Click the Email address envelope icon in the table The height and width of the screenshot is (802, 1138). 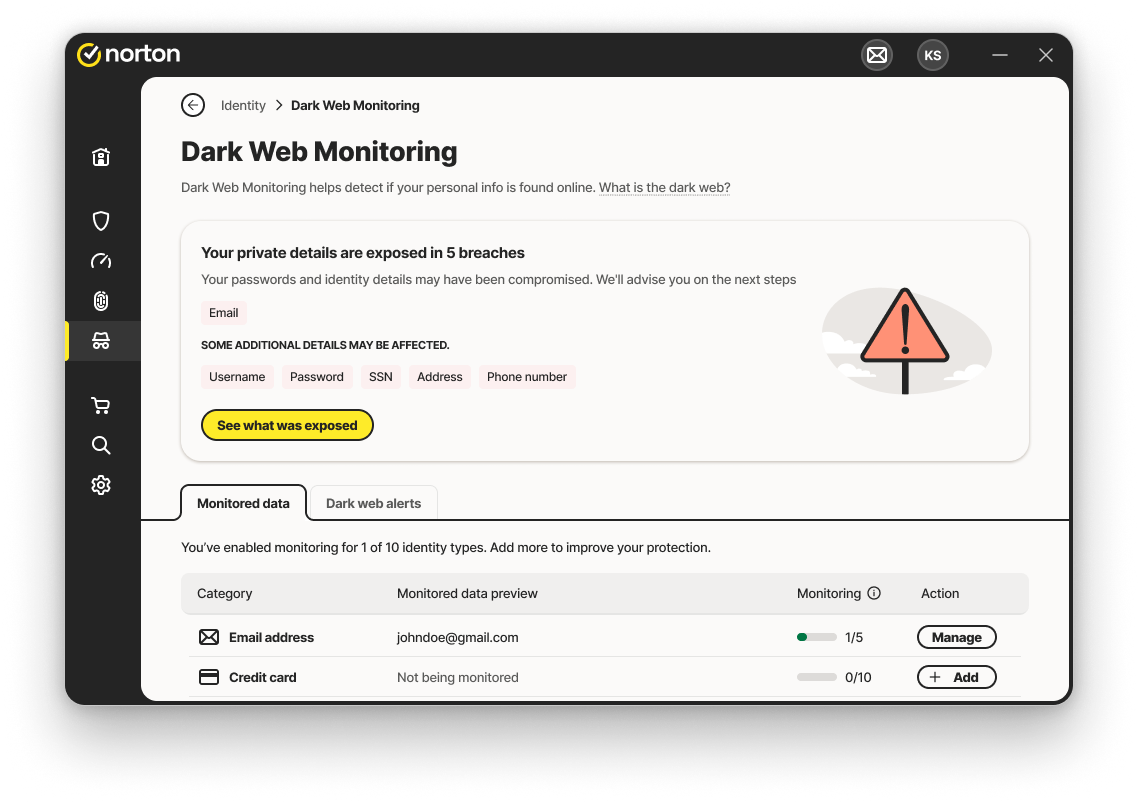209,637
